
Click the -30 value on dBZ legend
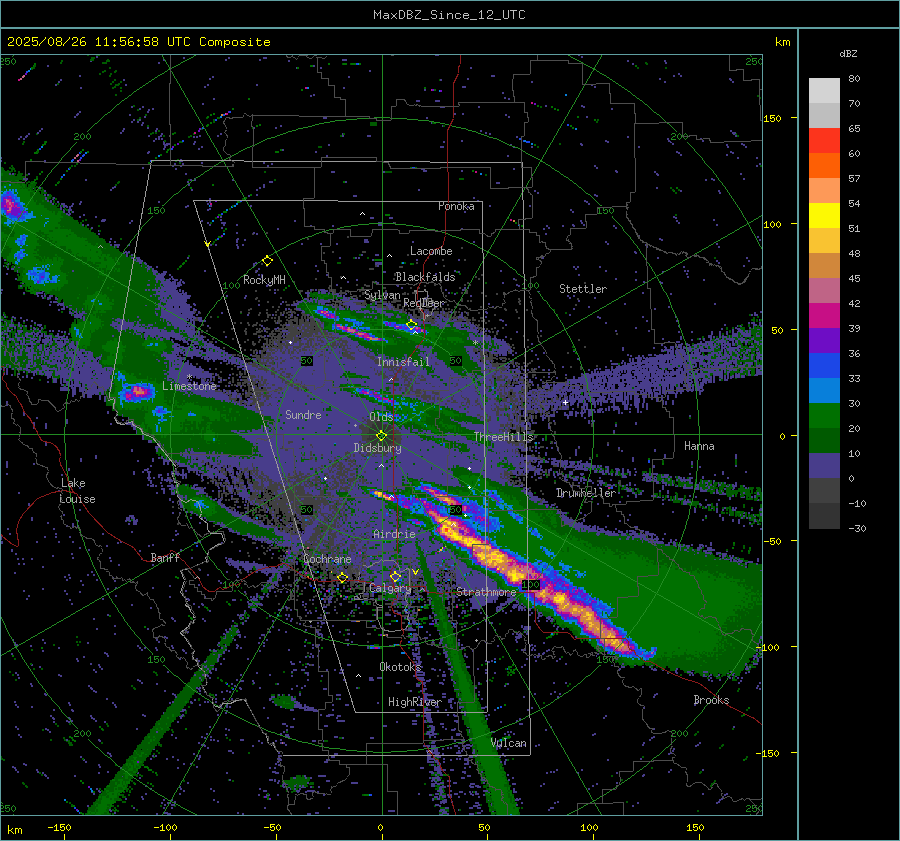[x=857, y=528]
